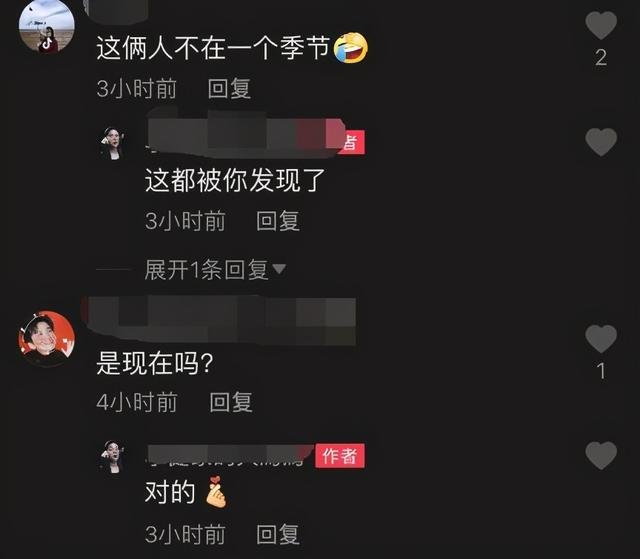Tap blurred username above 是现在吗?
This screenshot has height=559, width=640.
coord(220,321)
